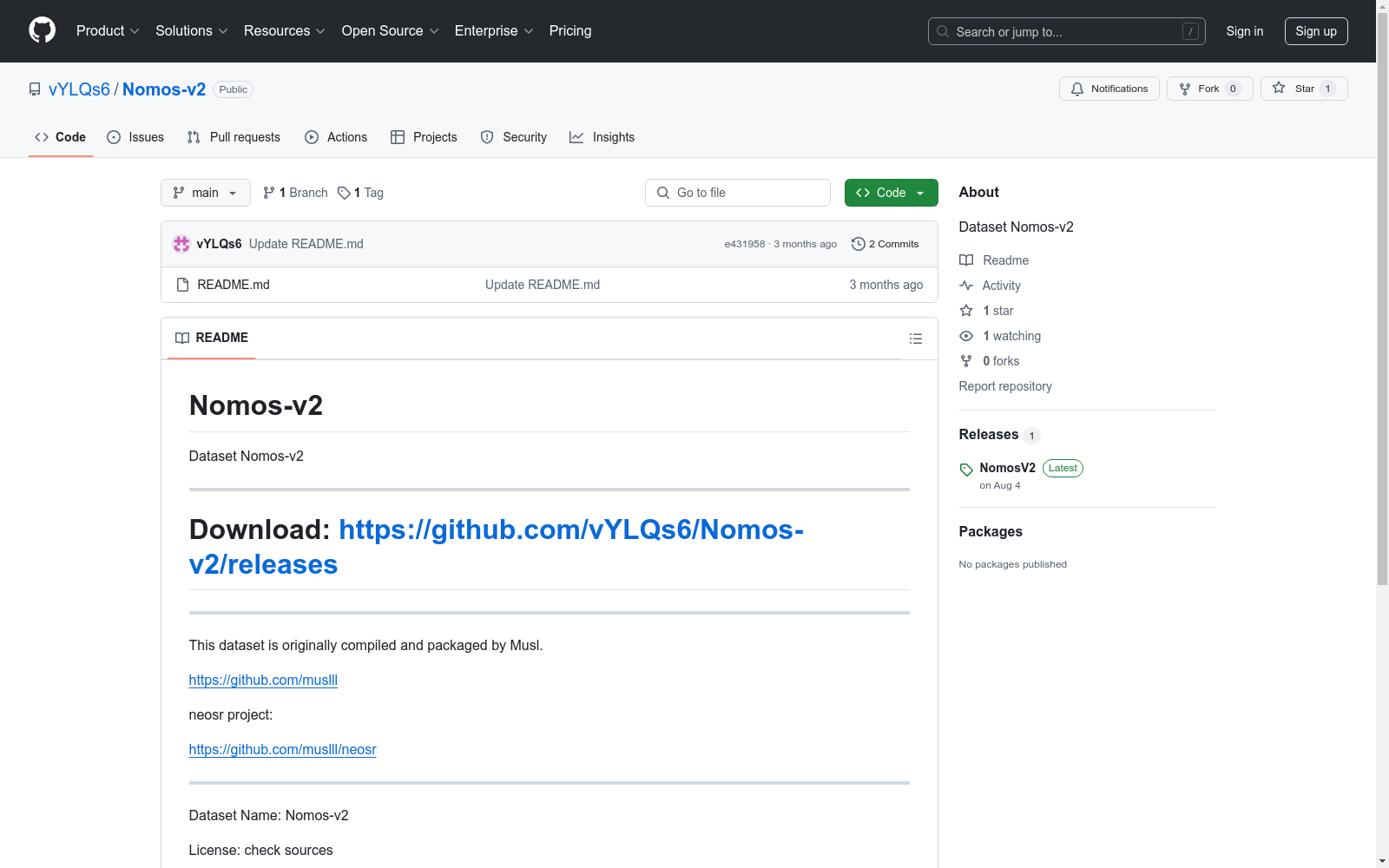Viewport: 1389px width, 868px height.
Task: Open the Product menu
Action: coord(108,30)
